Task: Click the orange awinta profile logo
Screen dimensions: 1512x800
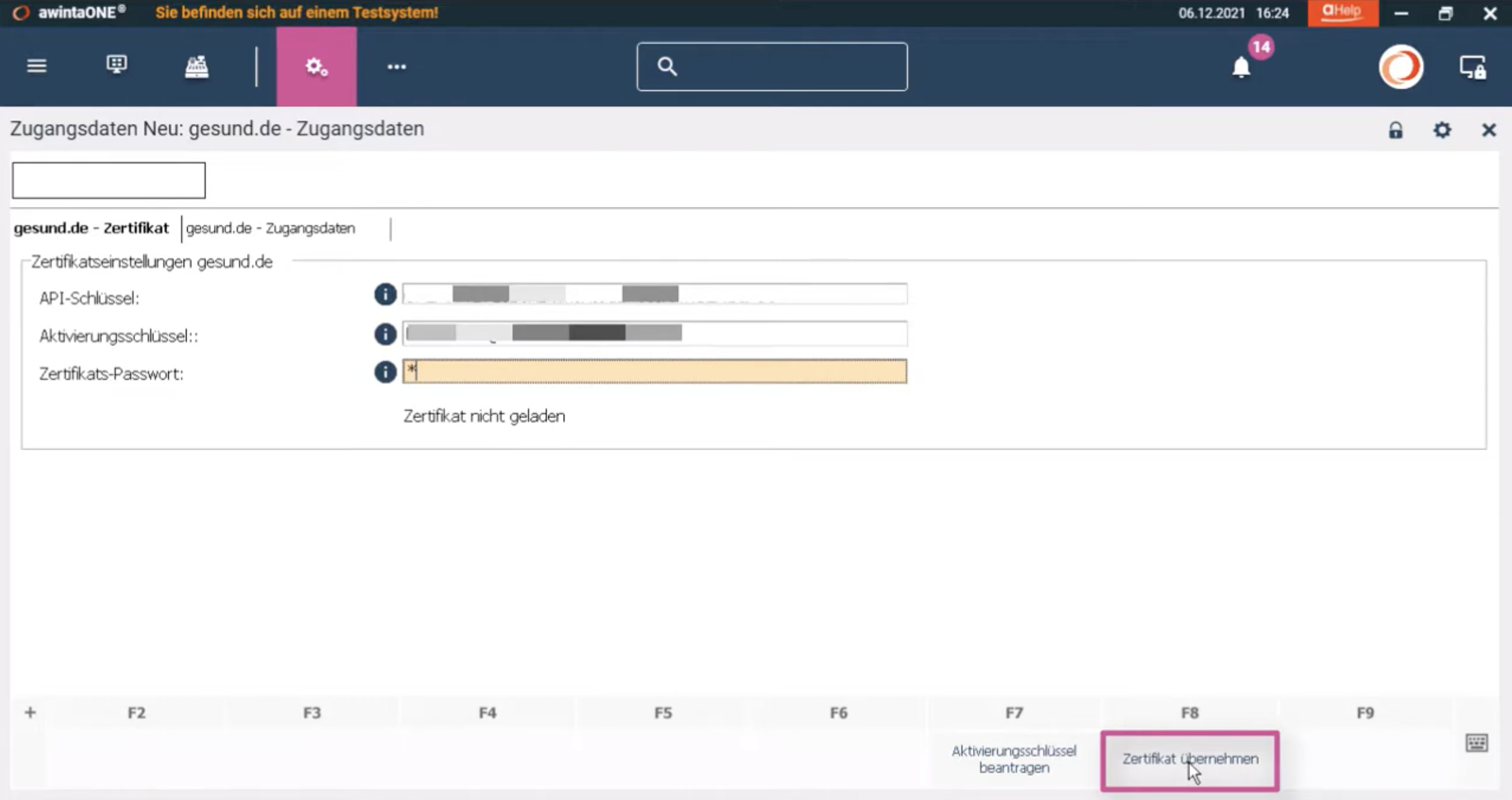Action: [1401, 66]
